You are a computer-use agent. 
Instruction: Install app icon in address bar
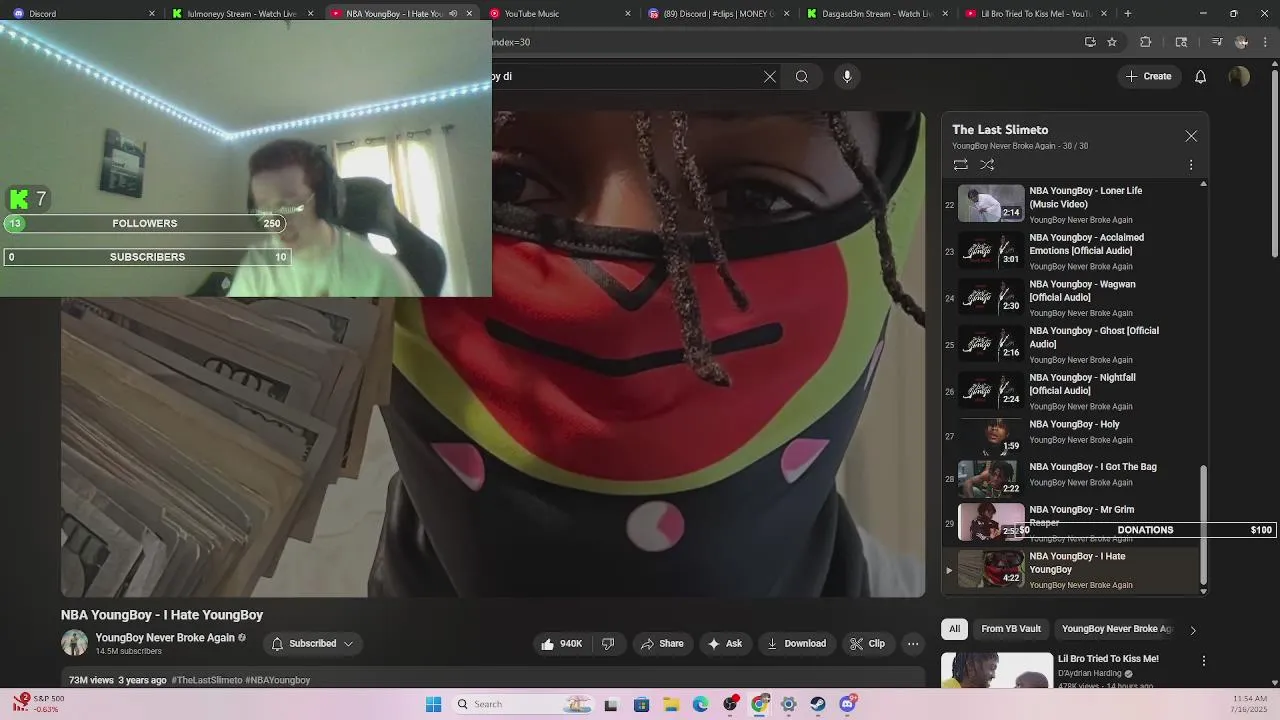pos(1090,42)
